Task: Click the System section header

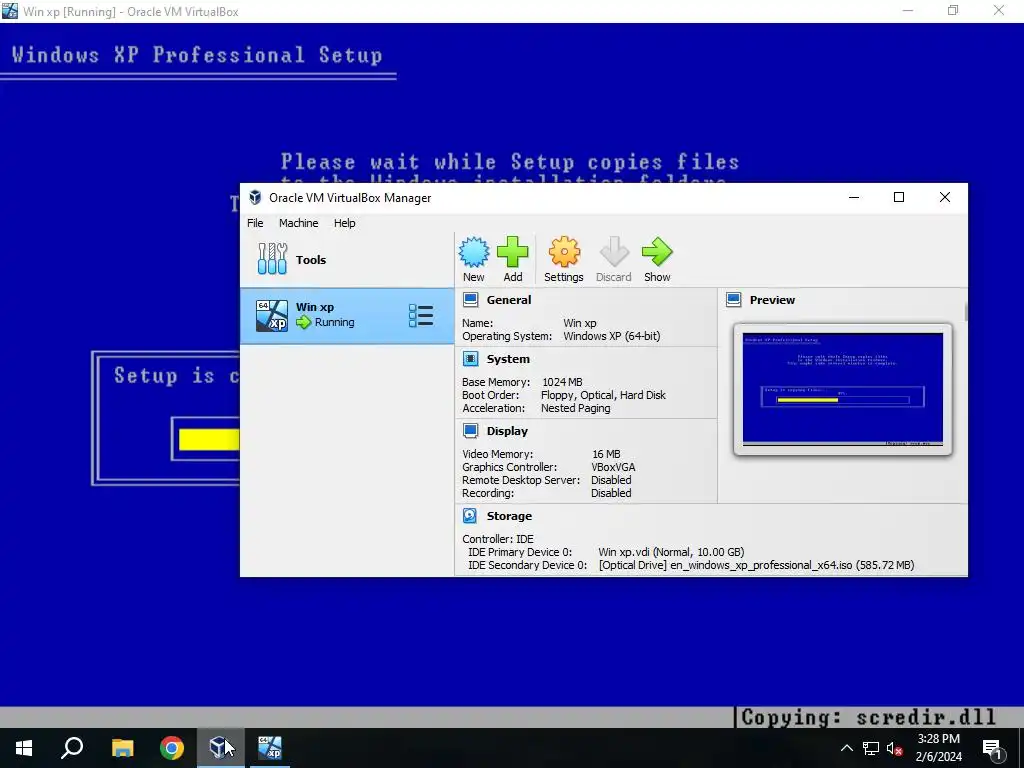Action: [x=508, y=359]
